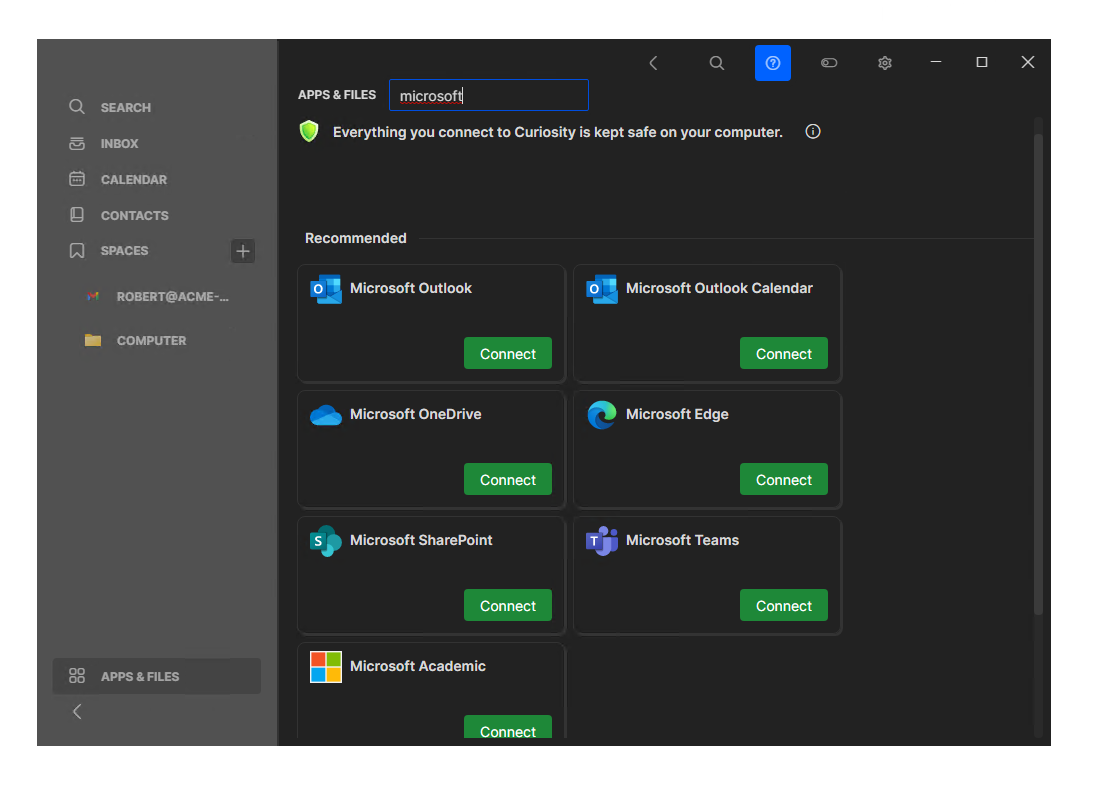
Task: Click the folder icon beside Computer
Action: [93, 340]
